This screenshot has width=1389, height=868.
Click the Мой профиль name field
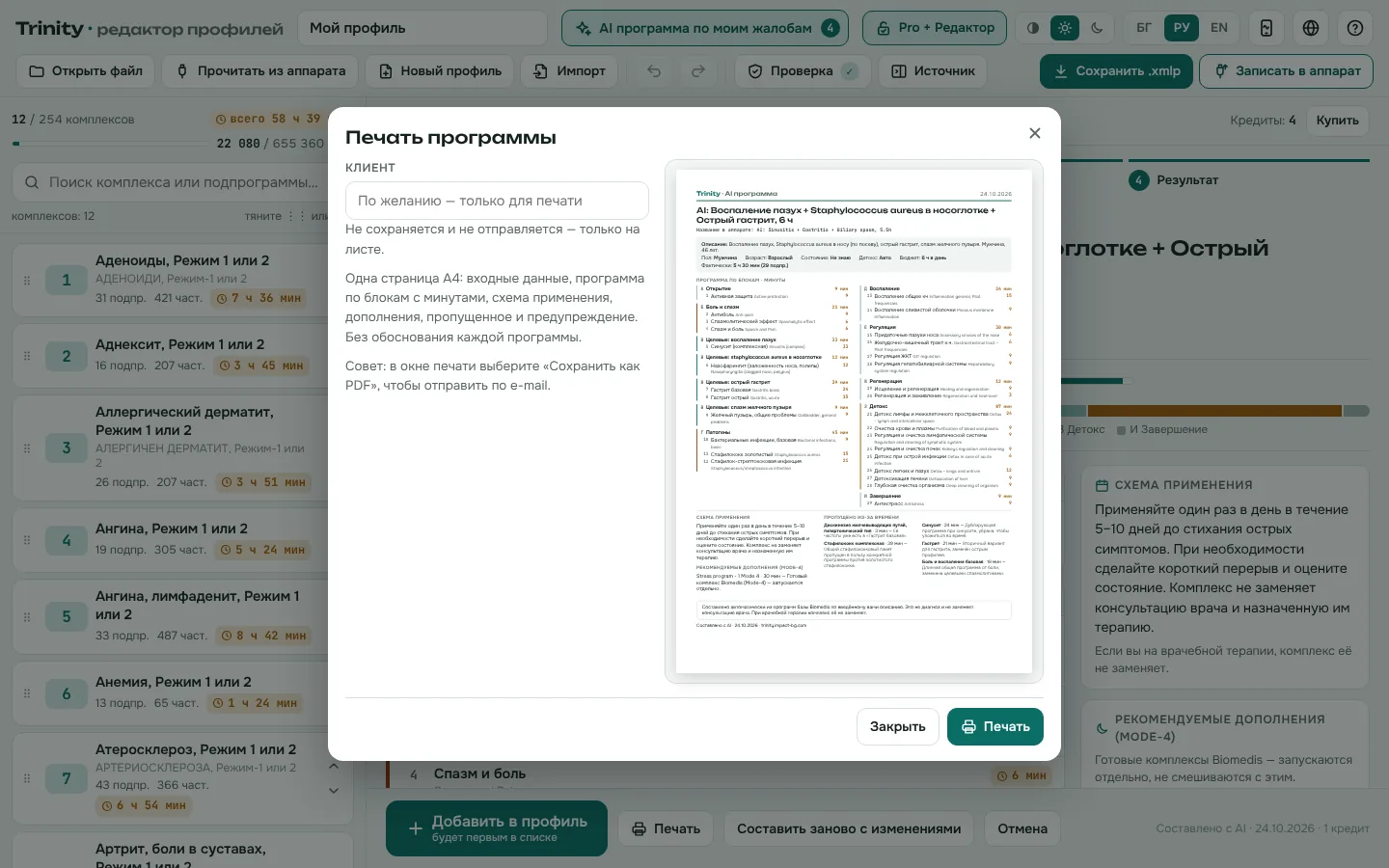(x=422, y=28)
